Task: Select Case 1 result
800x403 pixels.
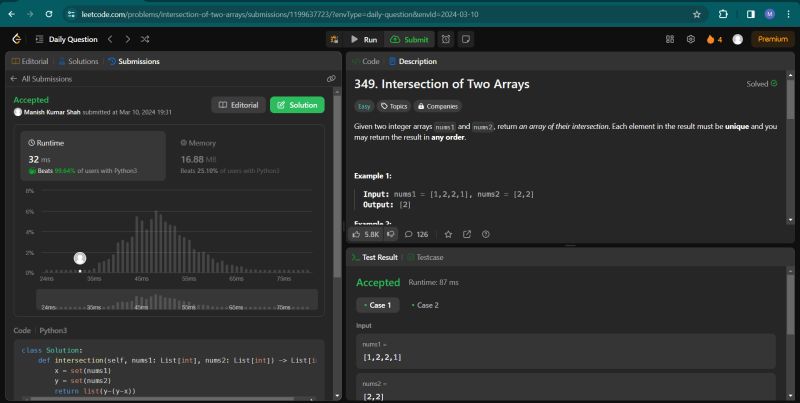Action: [x=378, y=305]
